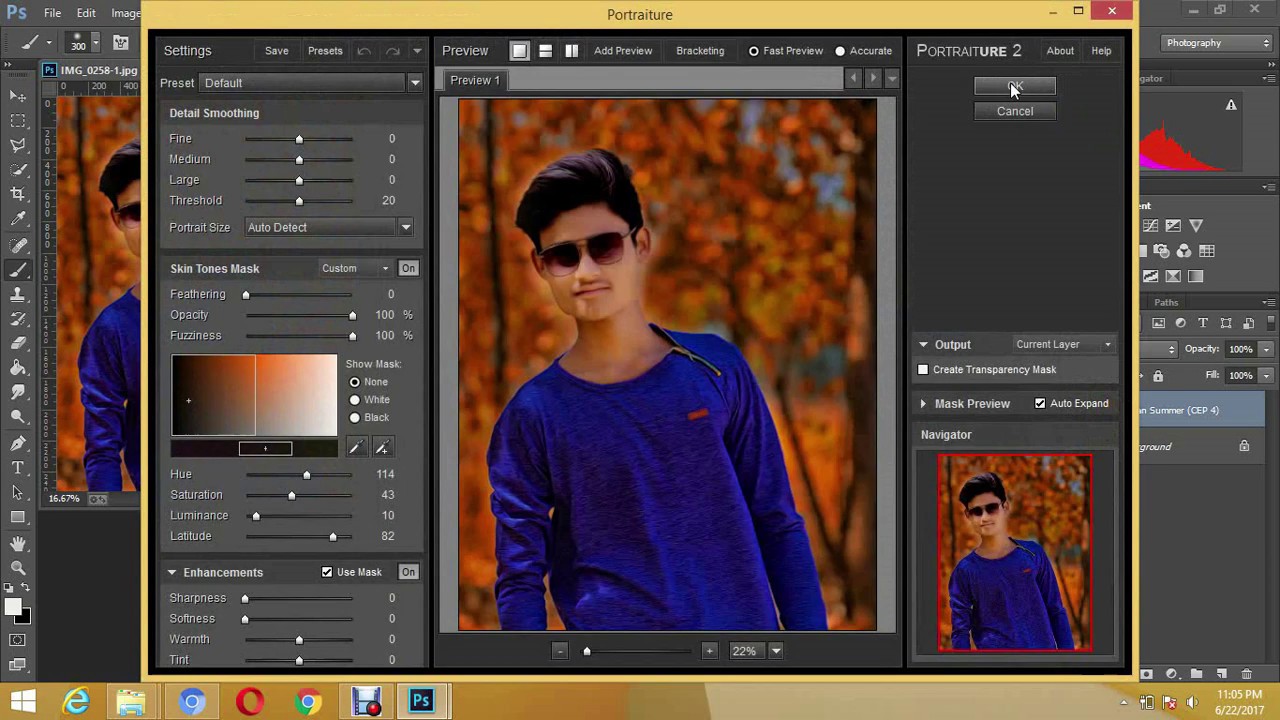Open the Output Current Layer dropdown
1280x720 pixels.
click(1063, 344)
